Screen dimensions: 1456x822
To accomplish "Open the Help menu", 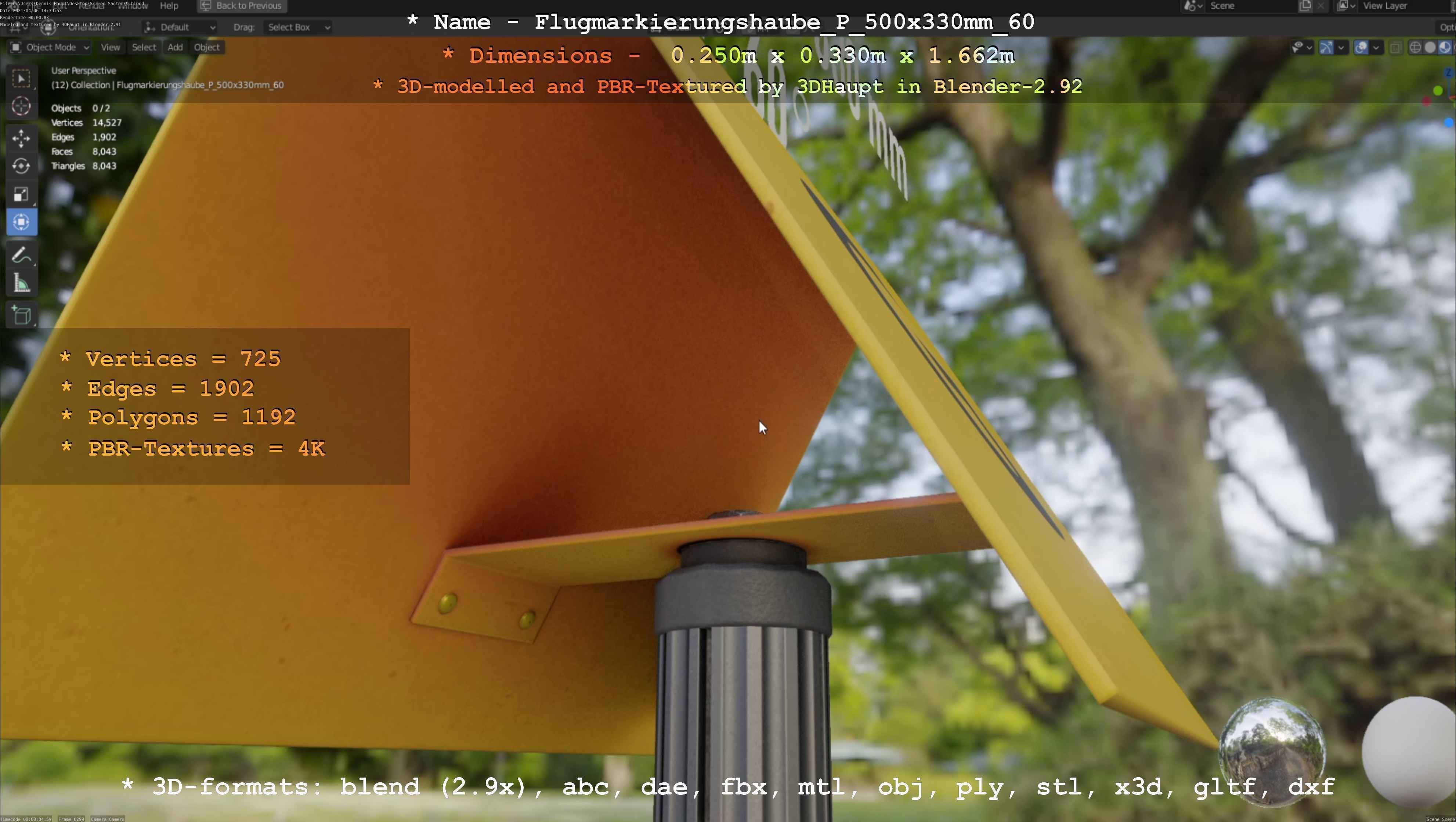I will [x=169, y=6].
